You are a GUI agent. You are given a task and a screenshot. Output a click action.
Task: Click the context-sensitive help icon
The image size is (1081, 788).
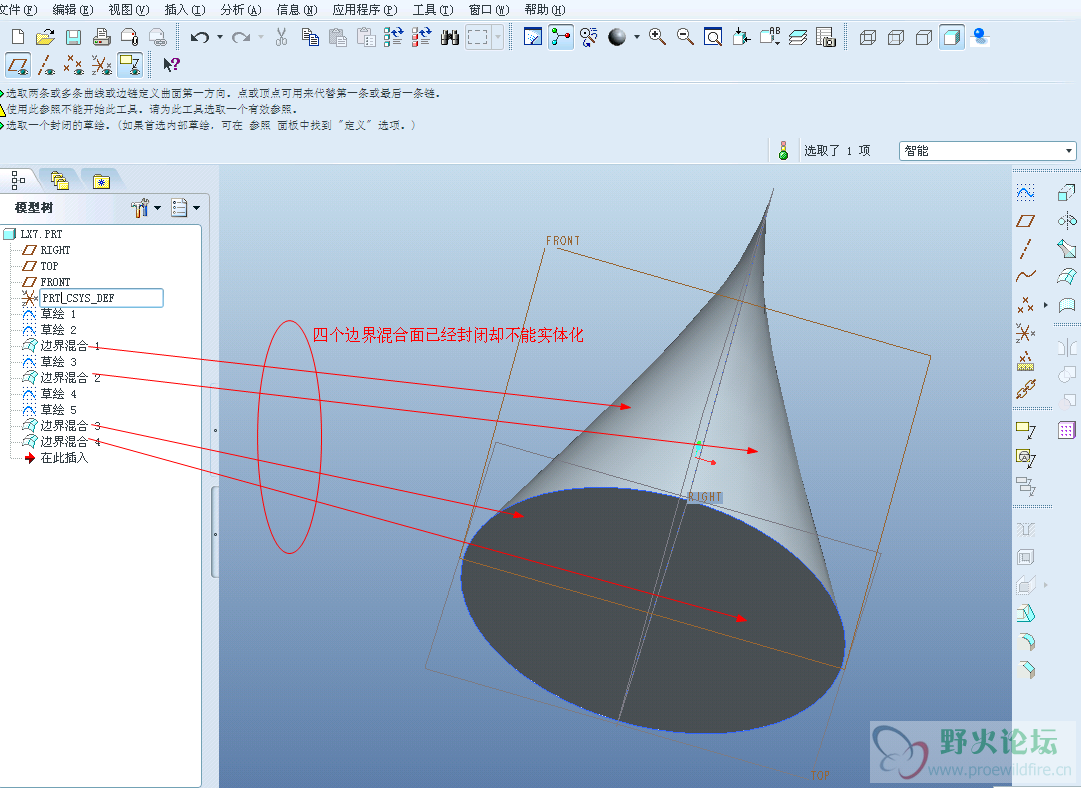pos(171,65)
